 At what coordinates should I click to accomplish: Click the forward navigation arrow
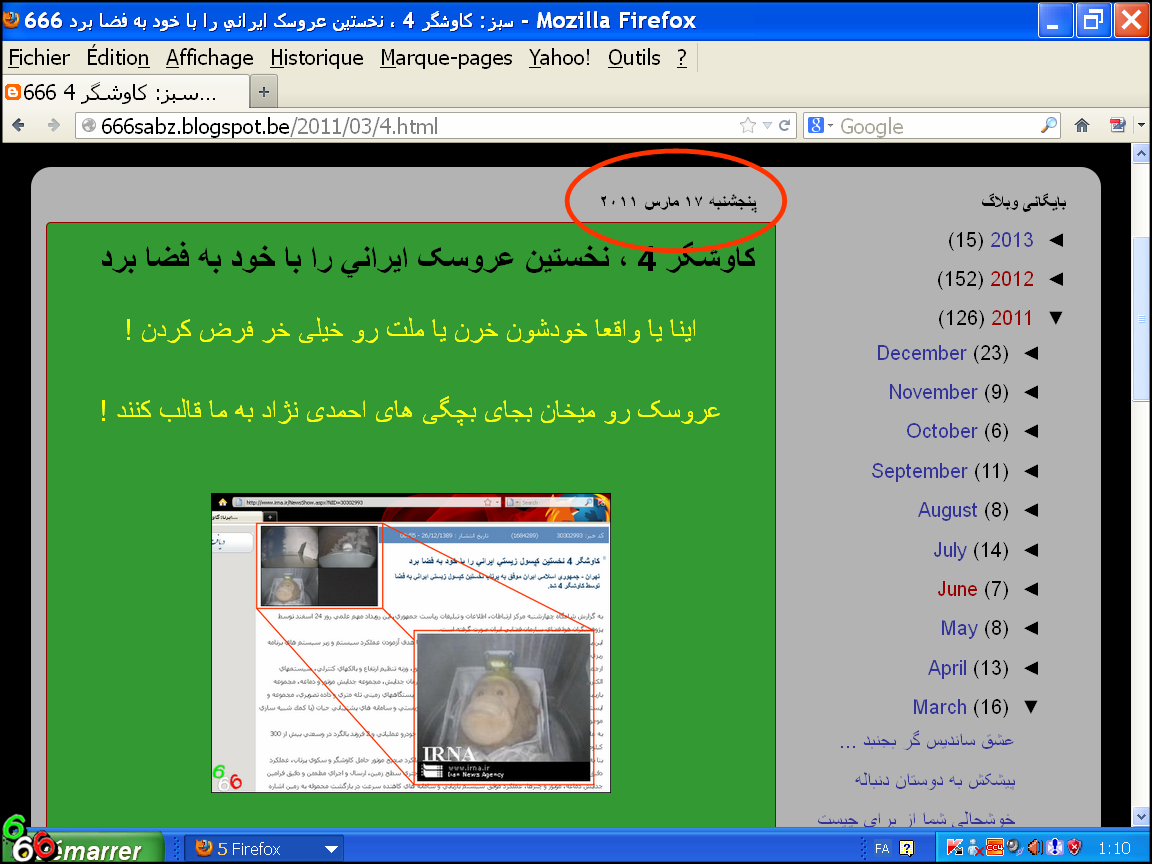coord(54,127)
